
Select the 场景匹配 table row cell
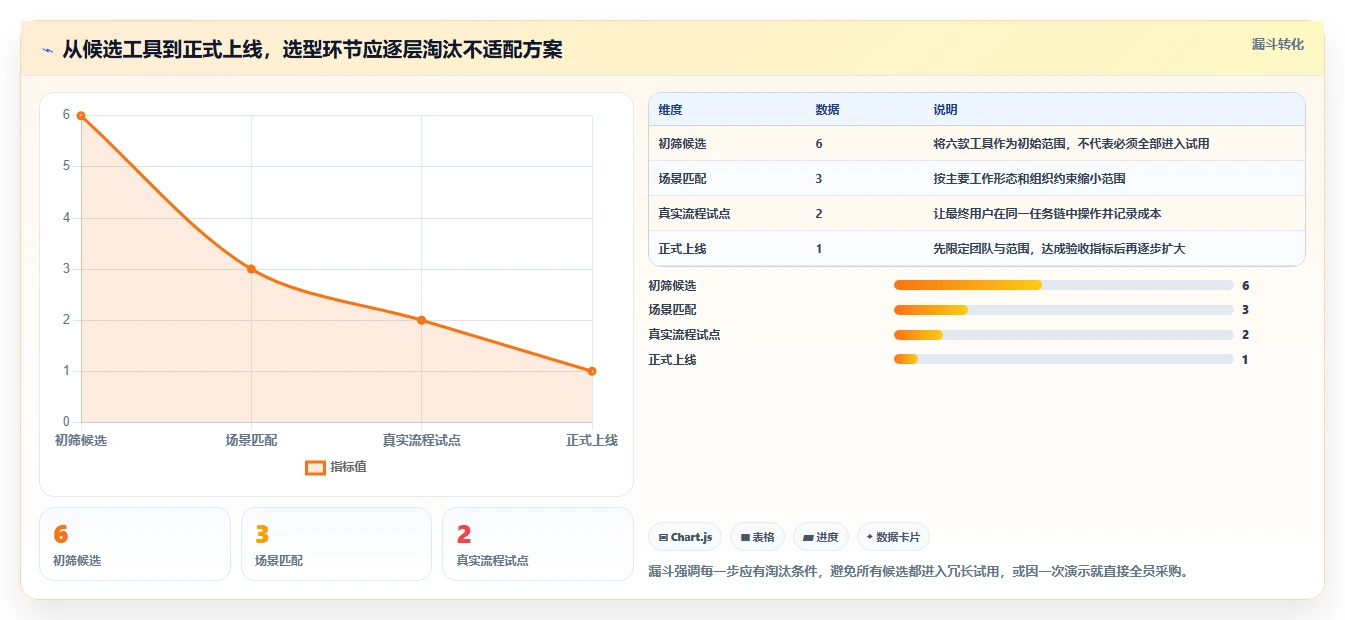click(682, 179)
